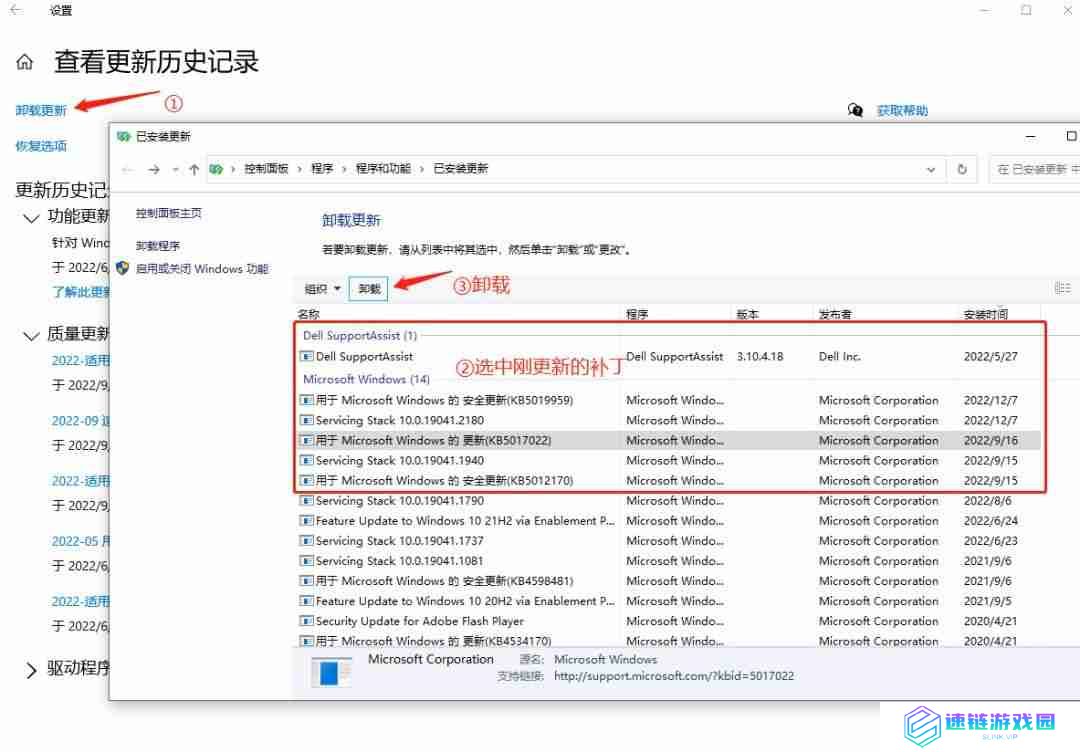This screenshot has width=1080, height=752.
Task: Expand the 驱动程序 section chevron
Action: point(31,670)
